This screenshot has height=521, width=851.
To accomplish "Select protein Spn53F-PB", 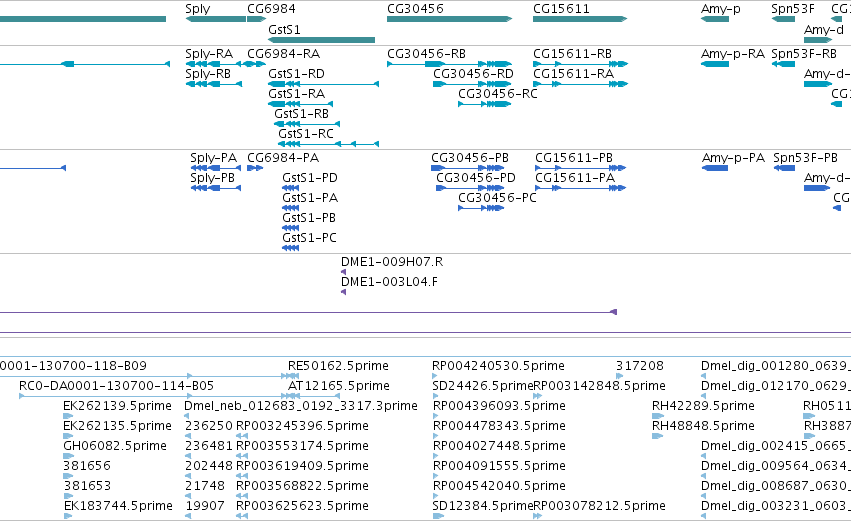I will pos(805,158).
